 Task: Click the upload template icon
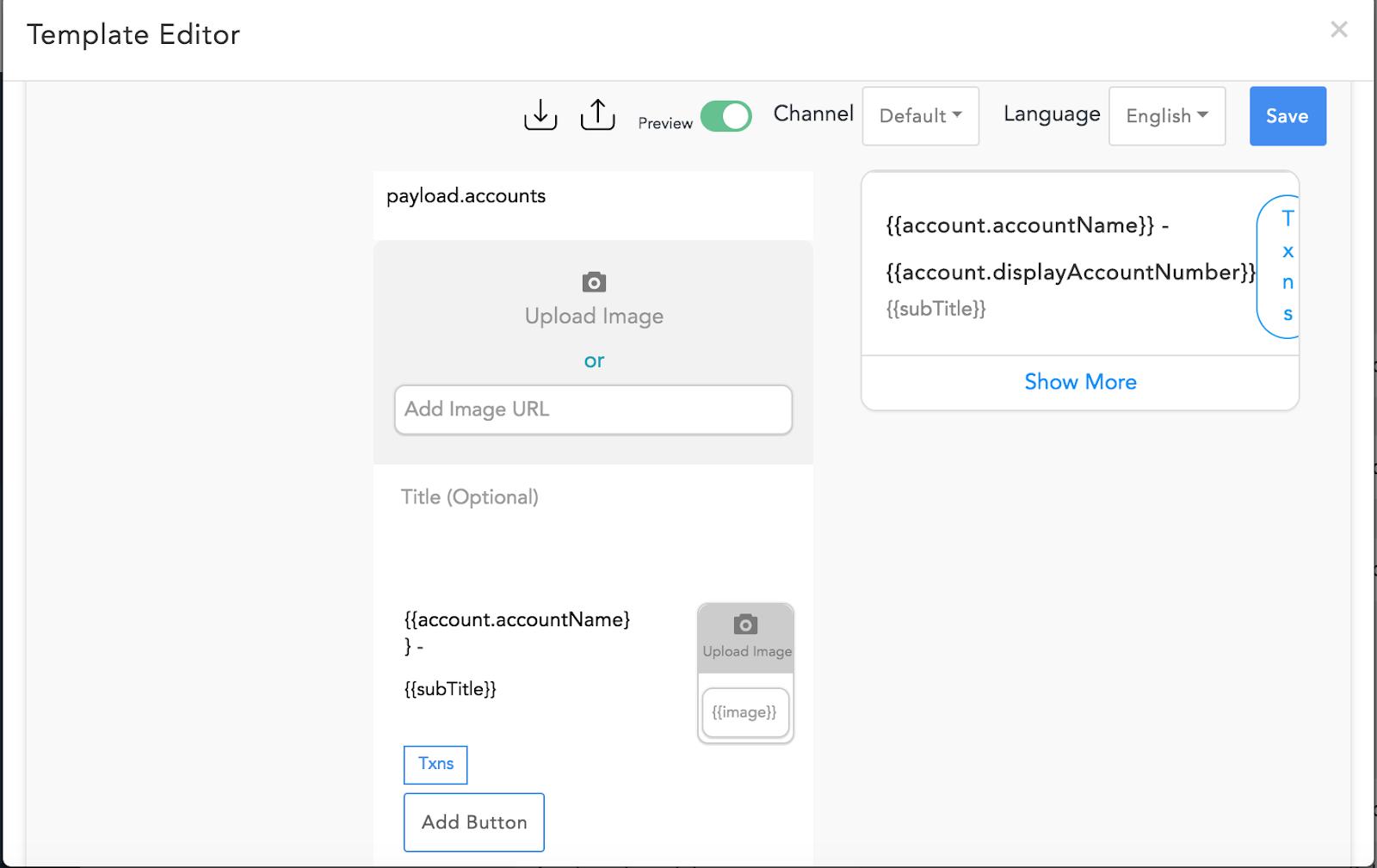pos(597,114)
